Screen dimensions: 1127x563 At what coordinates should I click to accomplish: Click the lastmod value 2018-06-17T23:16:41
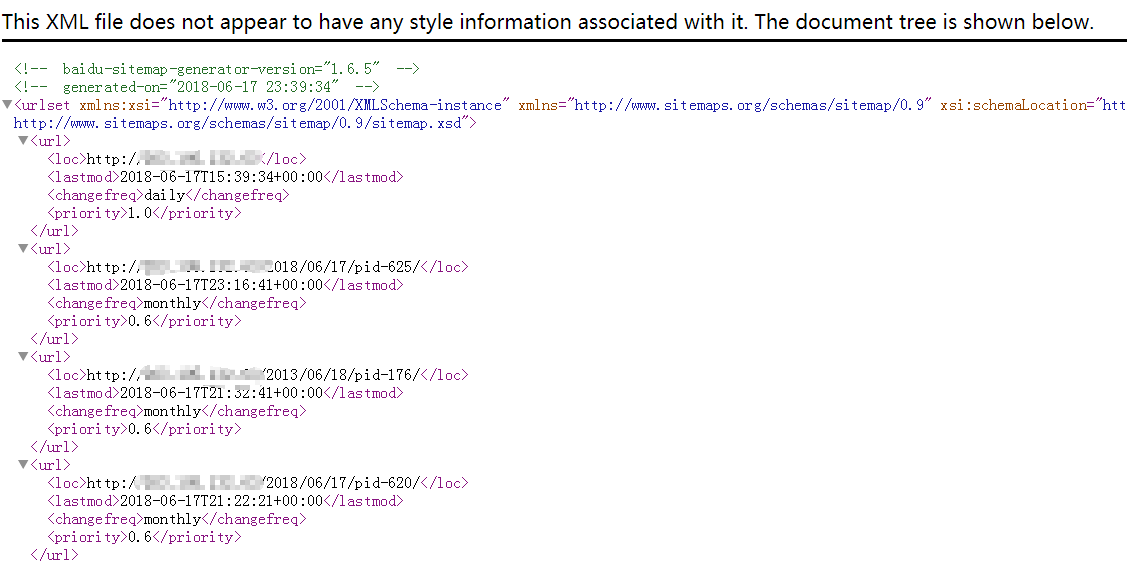(x=221, y=285)
